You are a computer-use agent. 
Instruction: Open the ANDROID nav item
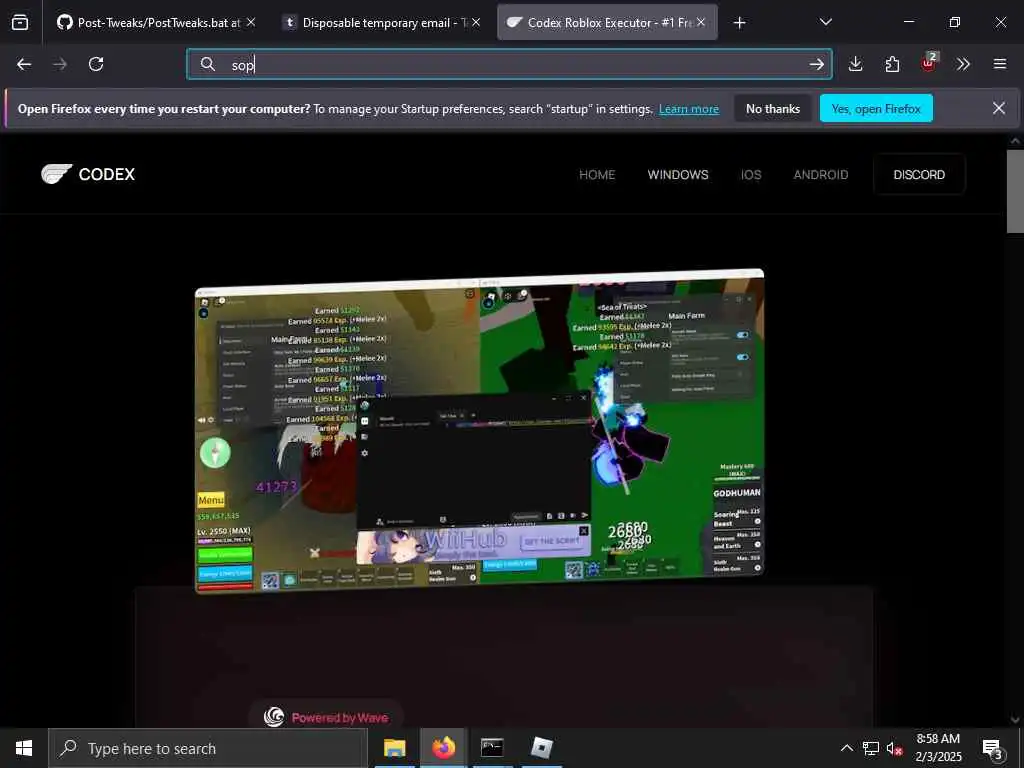click(x=821, y=175)
